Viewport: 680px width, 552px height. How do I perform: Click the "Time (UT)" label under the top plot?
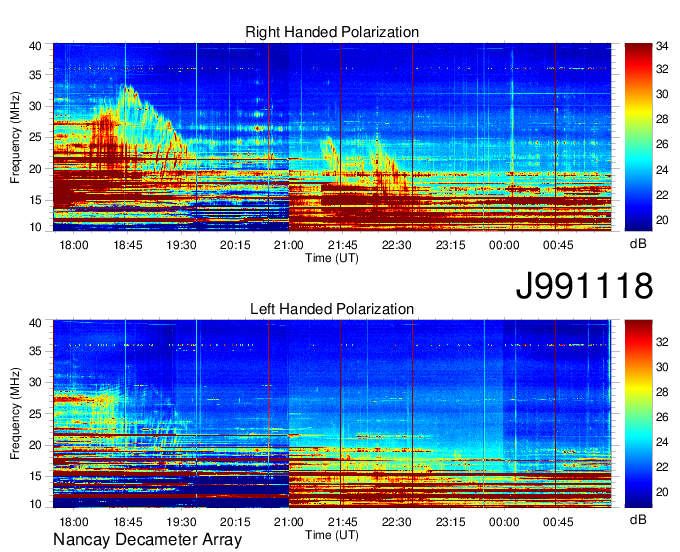click(332, 258)
